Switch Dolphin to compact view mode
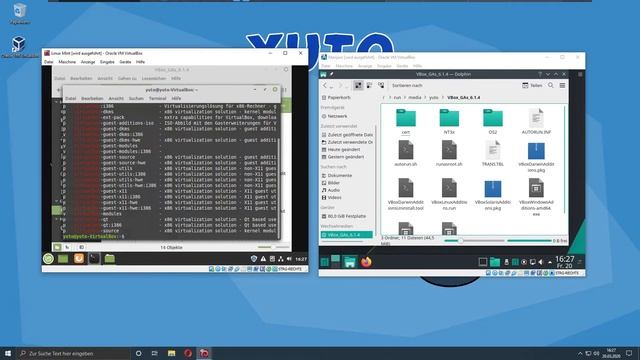Screen dimensions: 640x360 pyautogui.click(x=369, y=85)
